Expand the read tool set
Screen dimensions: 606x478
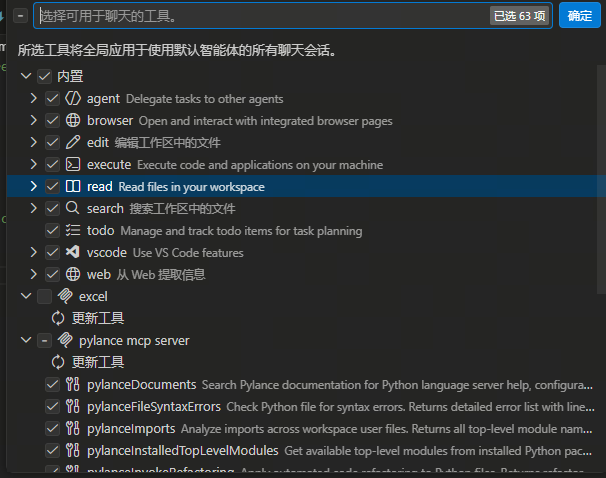point(34,186)
